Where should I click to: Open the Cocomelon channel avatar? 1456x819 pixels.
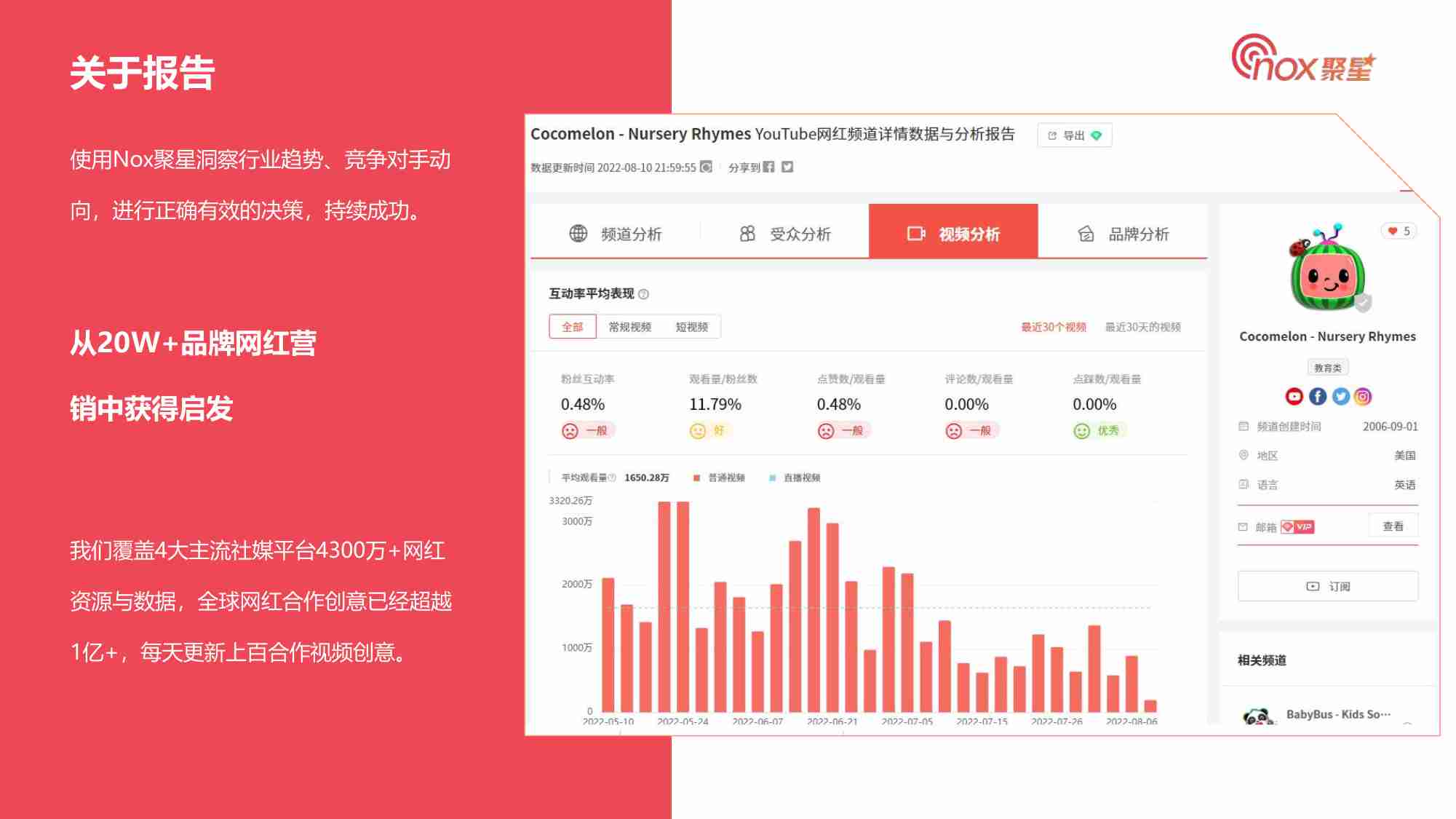pyautogui.click(x=1327, y=268)
